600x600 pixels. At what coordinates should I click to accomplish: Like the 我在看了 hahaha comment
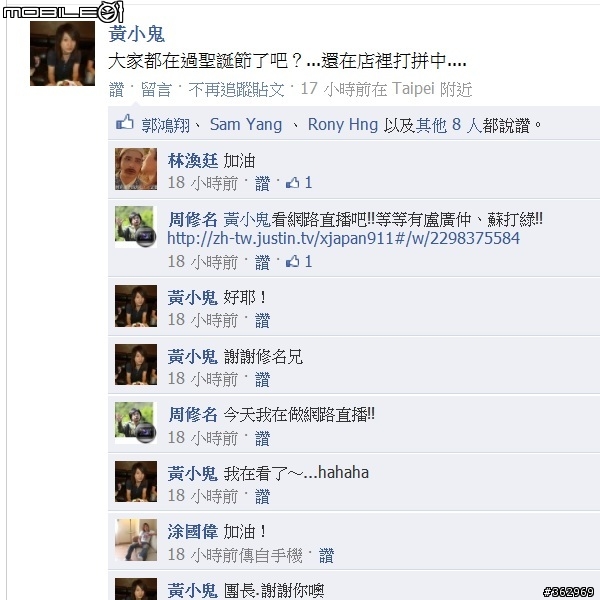(x=262, y=497)
